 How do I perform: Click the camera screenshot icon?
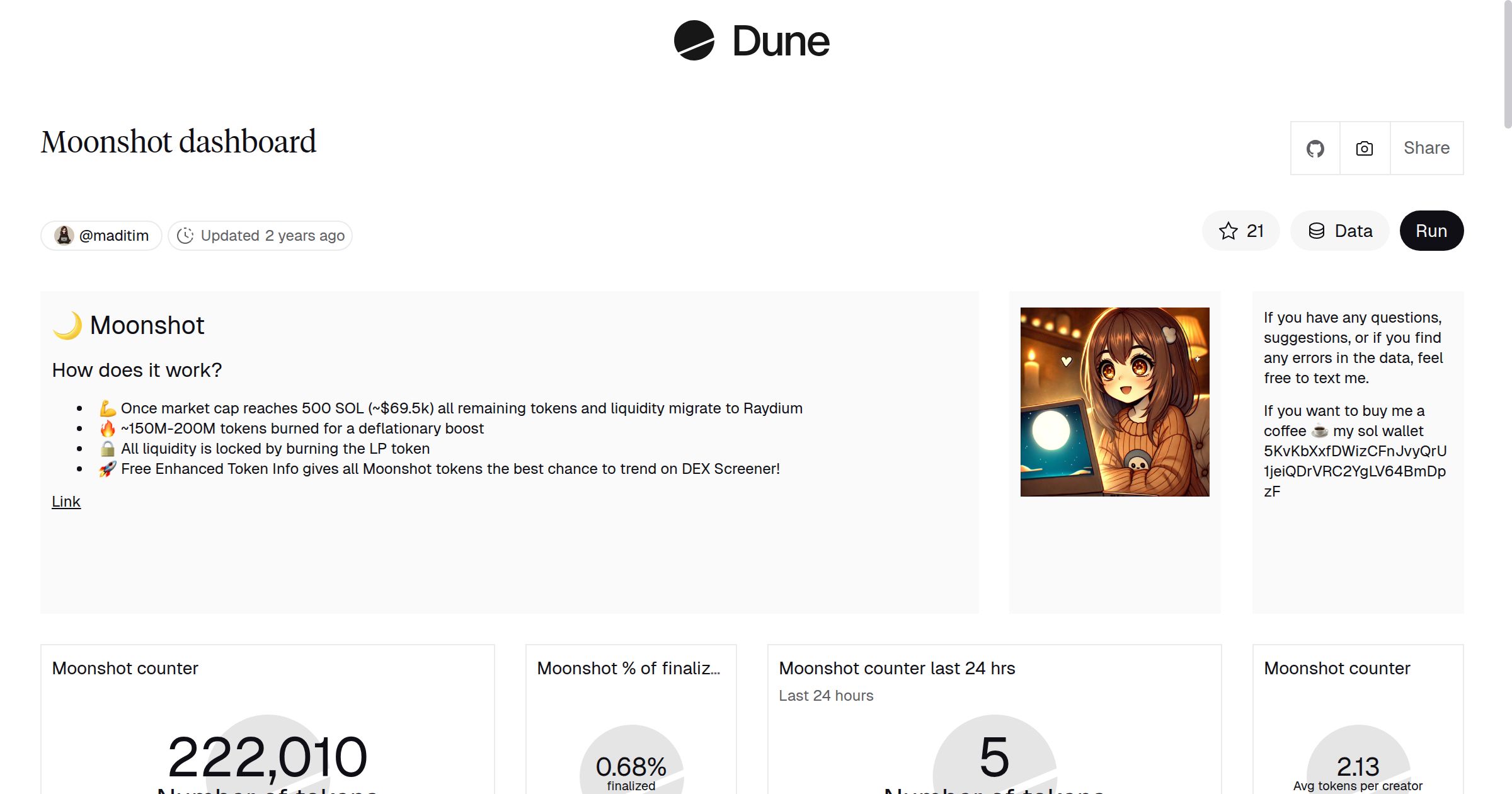click(x=1363, y=147)
